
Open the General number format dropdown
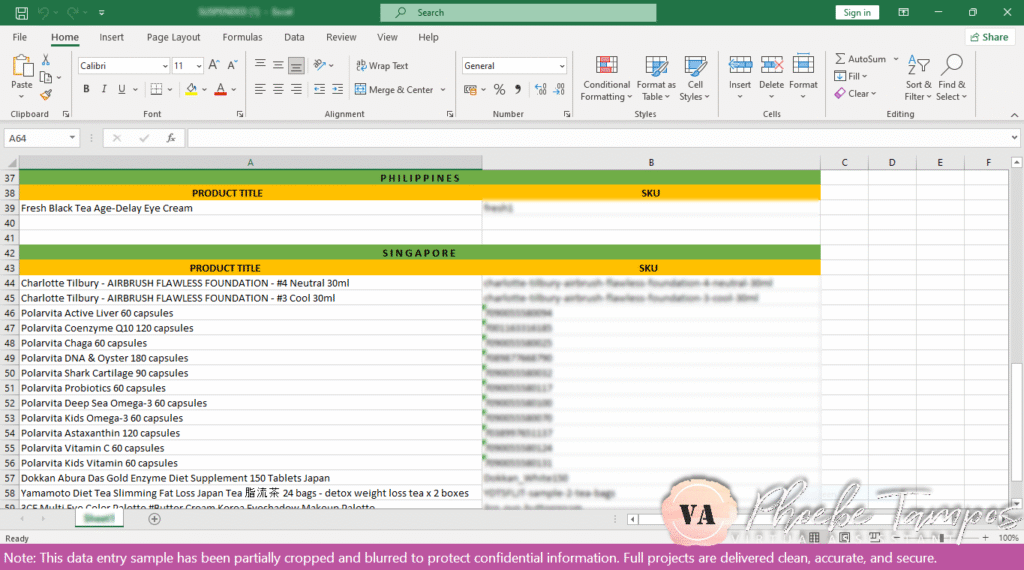[x=562, y=66]
